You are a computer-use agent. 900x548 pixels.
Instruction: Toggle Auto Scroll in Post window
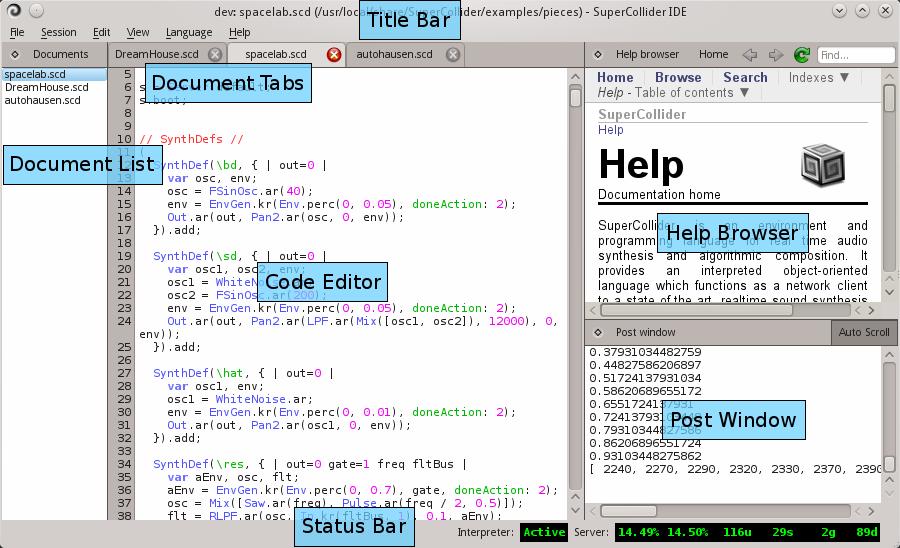(864, 332)
